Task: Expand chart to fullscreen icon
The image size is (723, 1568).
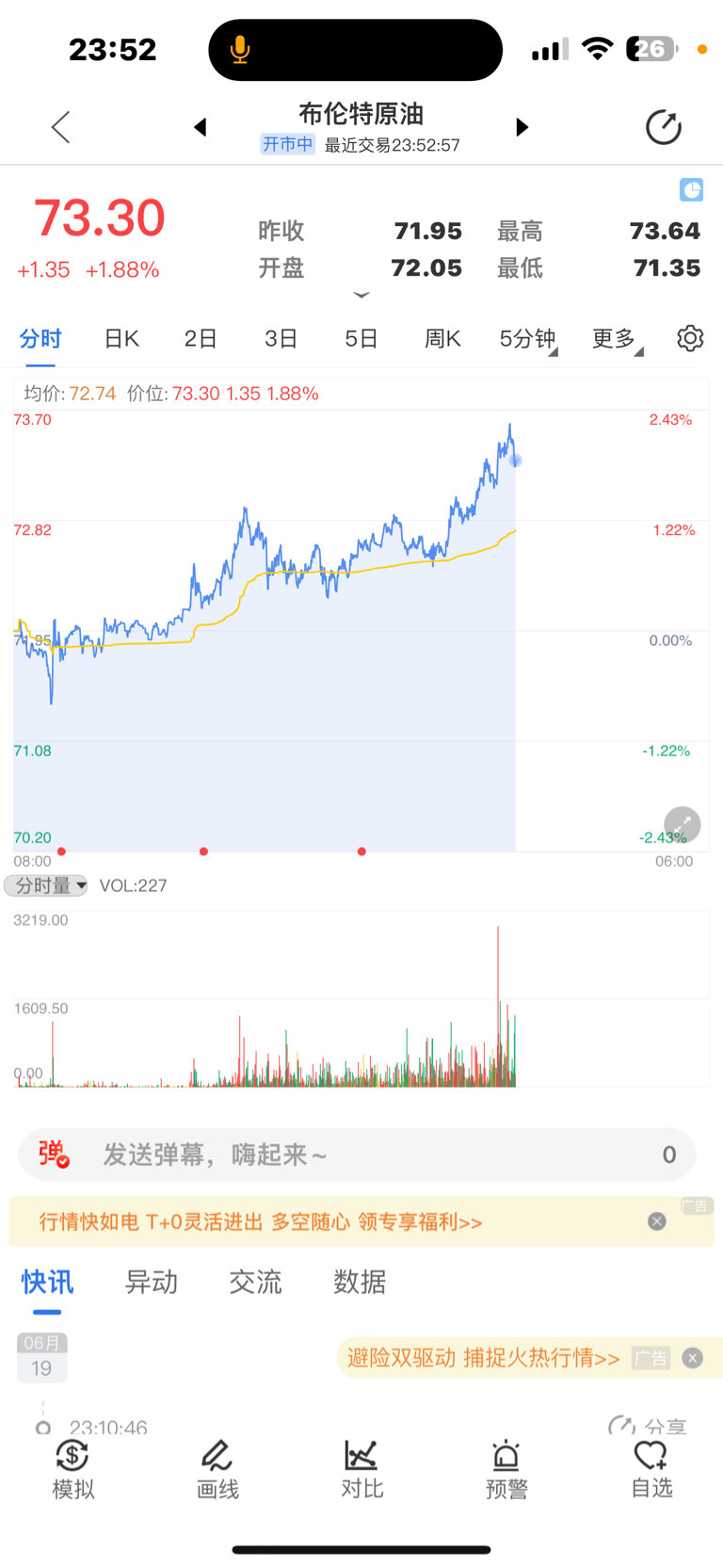Action: click(x=682, y=825)
